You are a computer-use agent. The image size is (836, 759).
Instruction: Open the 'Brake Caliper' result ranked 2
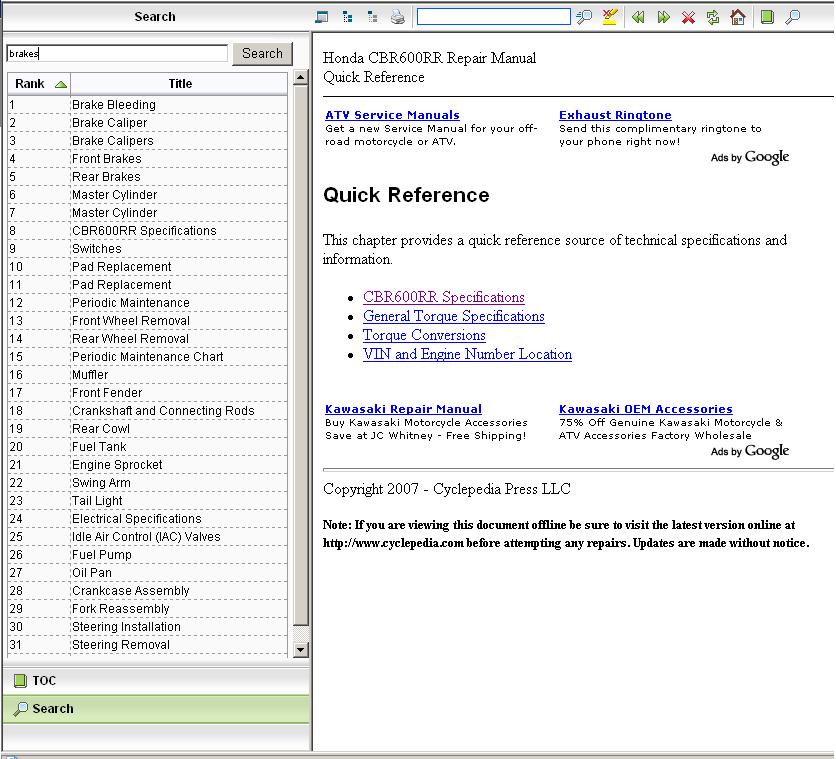coord(148,123)
